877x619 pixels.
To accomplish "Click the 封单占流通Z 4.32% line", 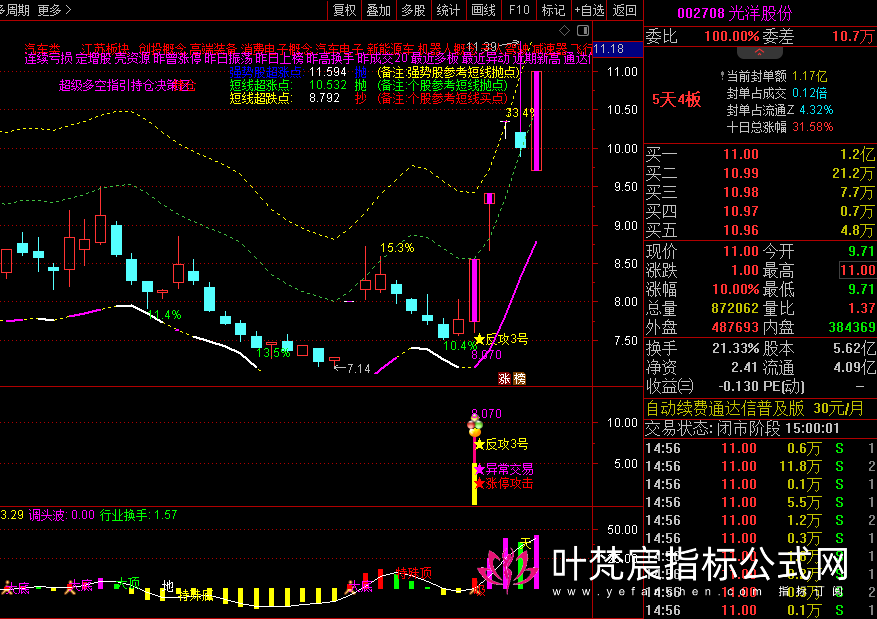I will tap(780, 110).
